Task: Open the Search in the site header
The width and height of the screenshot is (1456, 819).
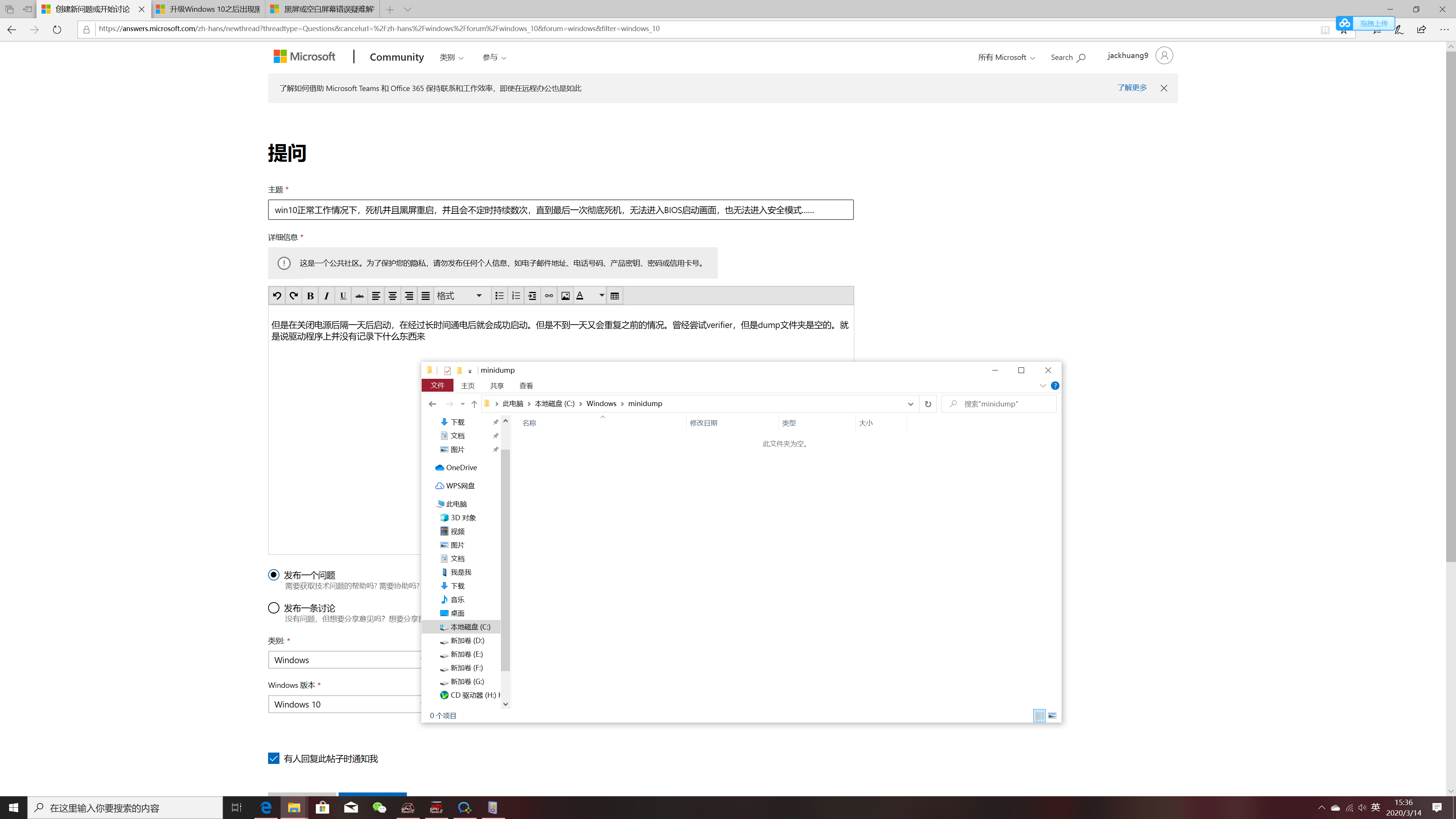Action: point(1068,57)
